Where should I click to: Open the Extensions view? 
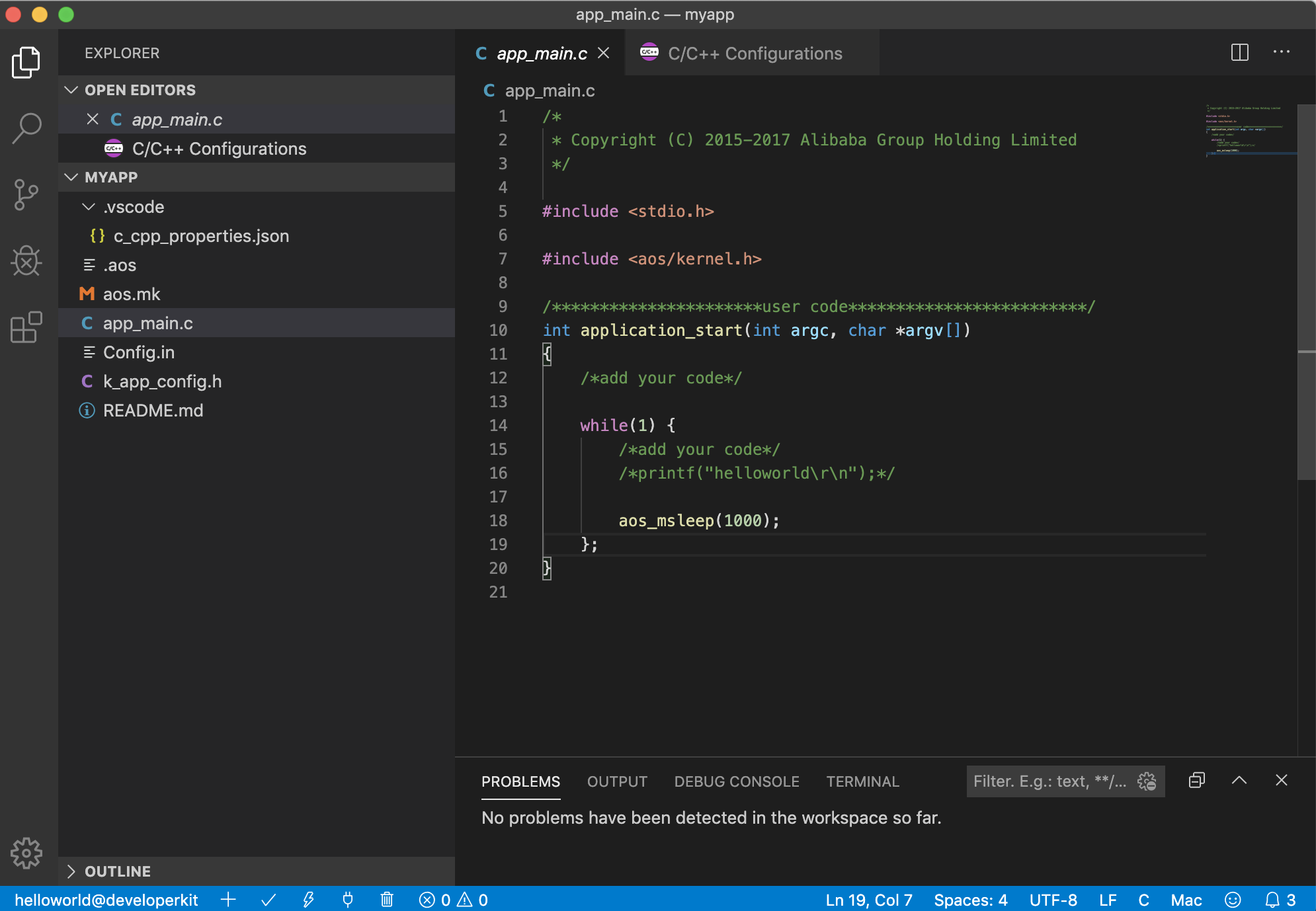[26, 327]
